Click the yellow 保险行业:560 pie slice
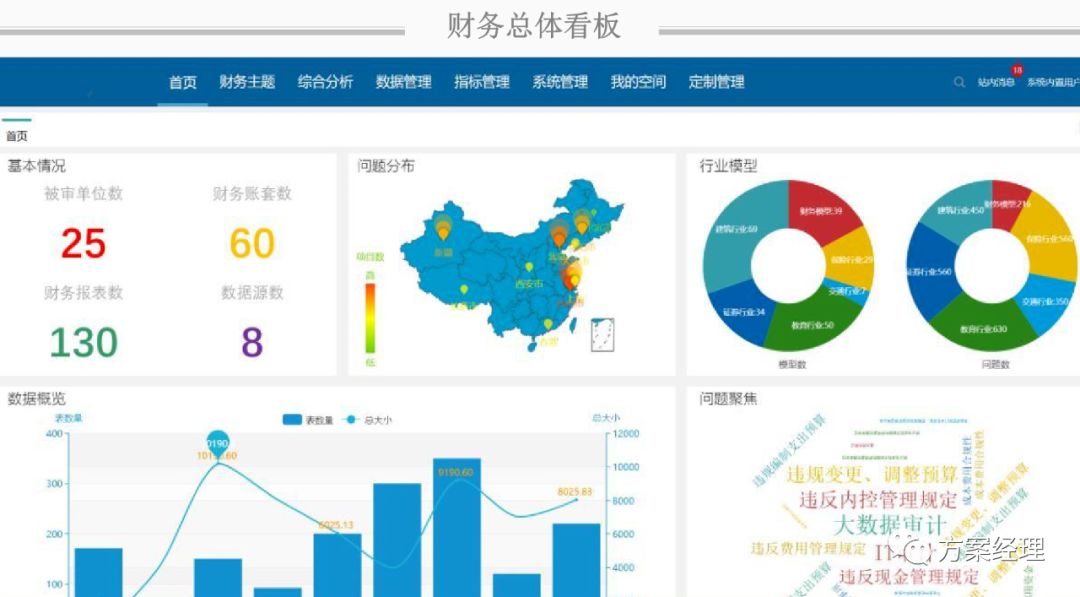 [x=1049, y=238]
